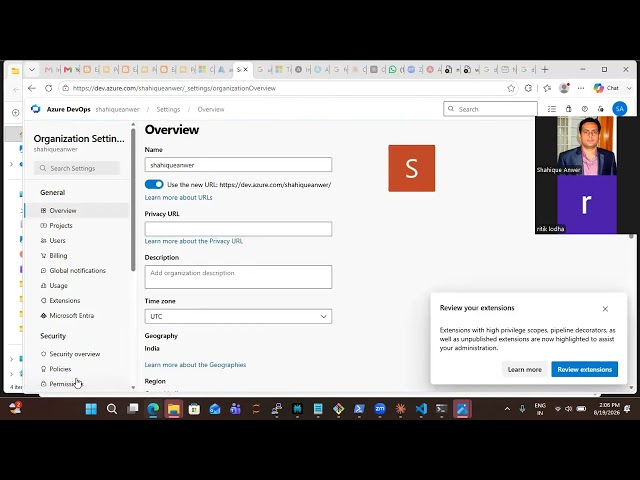Screen dimensions: 640x480
Task: Open Microsoft Teams on taskbar
Action: 236,409
